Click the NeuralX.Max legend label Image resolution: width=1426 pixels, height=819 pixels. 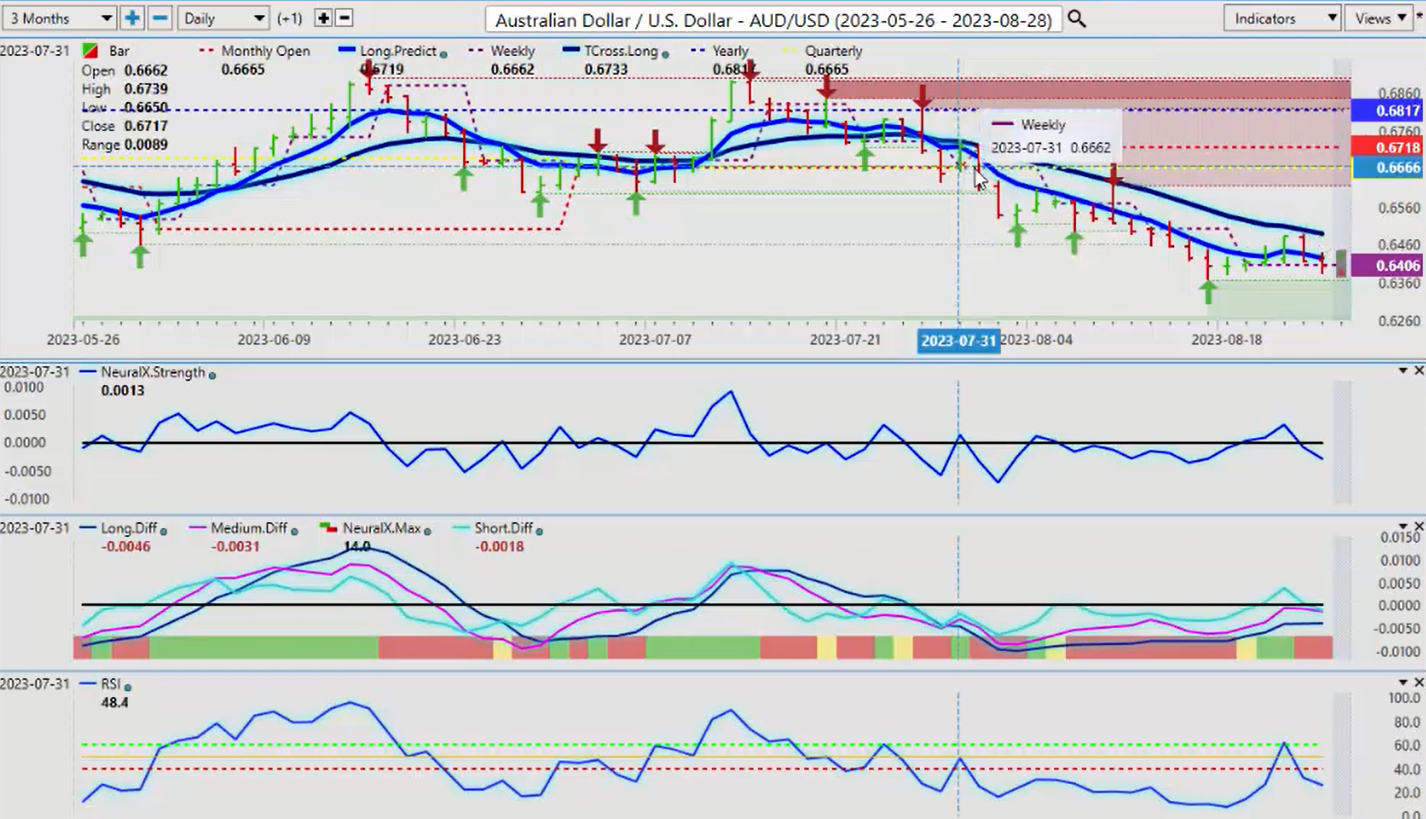coord(381,528)
